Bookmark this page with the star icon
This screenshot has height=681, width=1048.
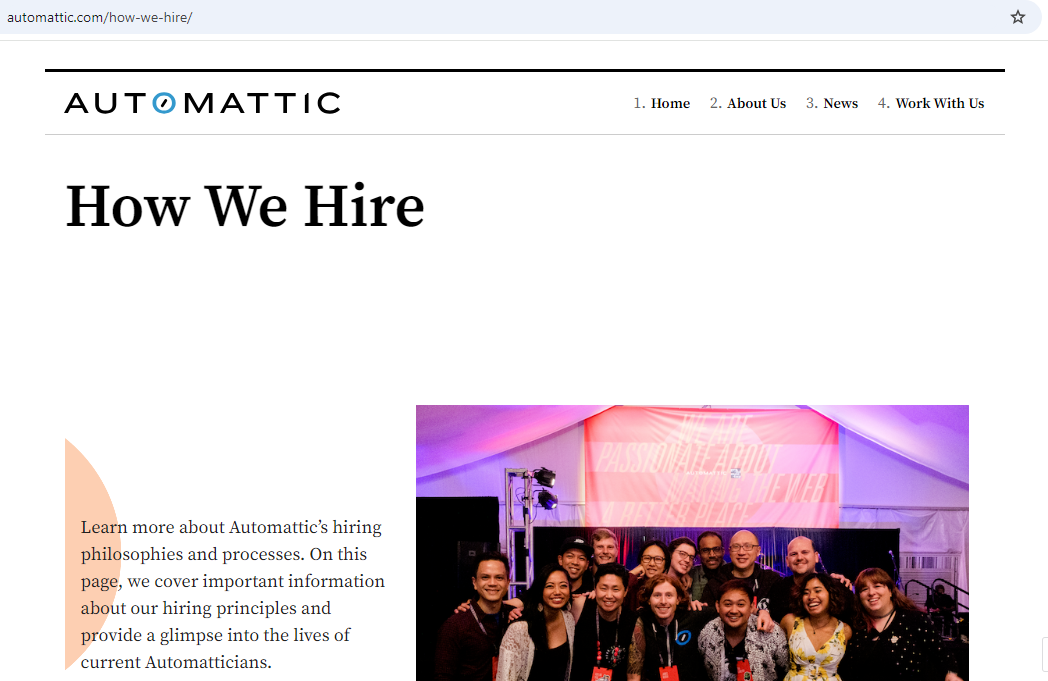(1017, 17)
